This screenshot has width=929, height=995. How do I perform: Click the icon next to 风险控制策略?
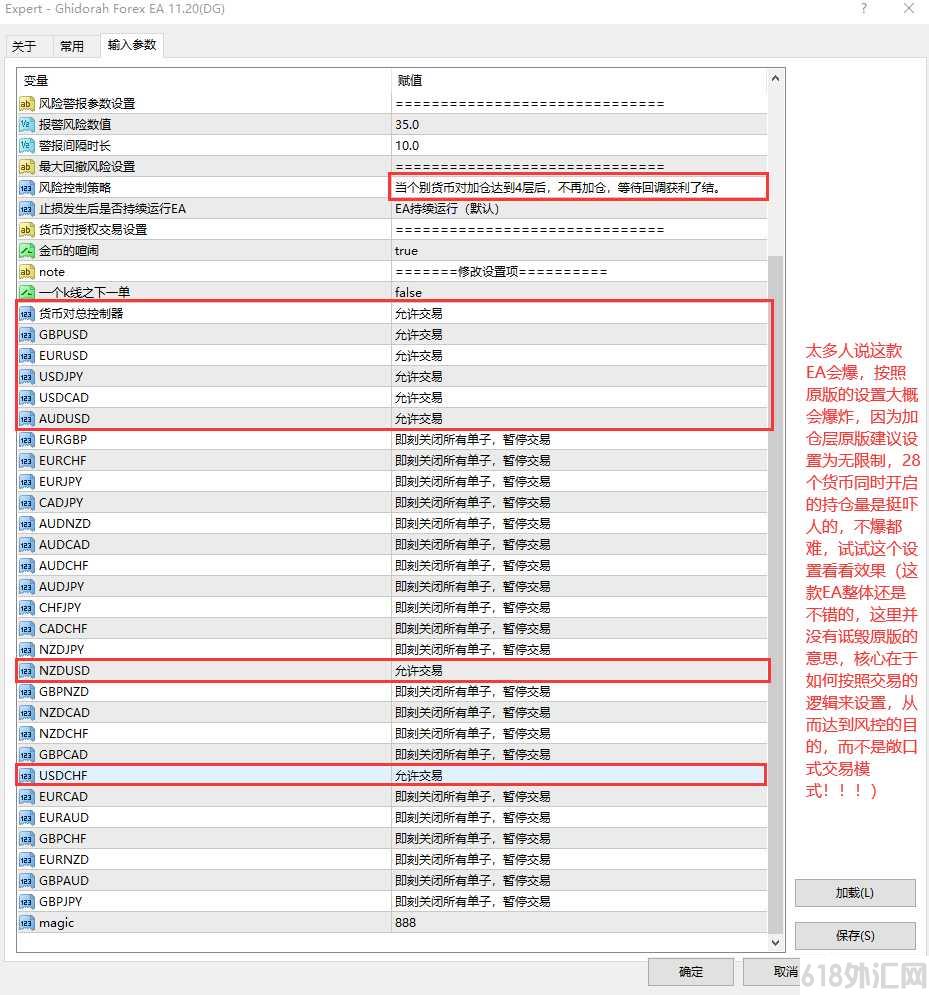pyautogui.click(x=26, y=187)
